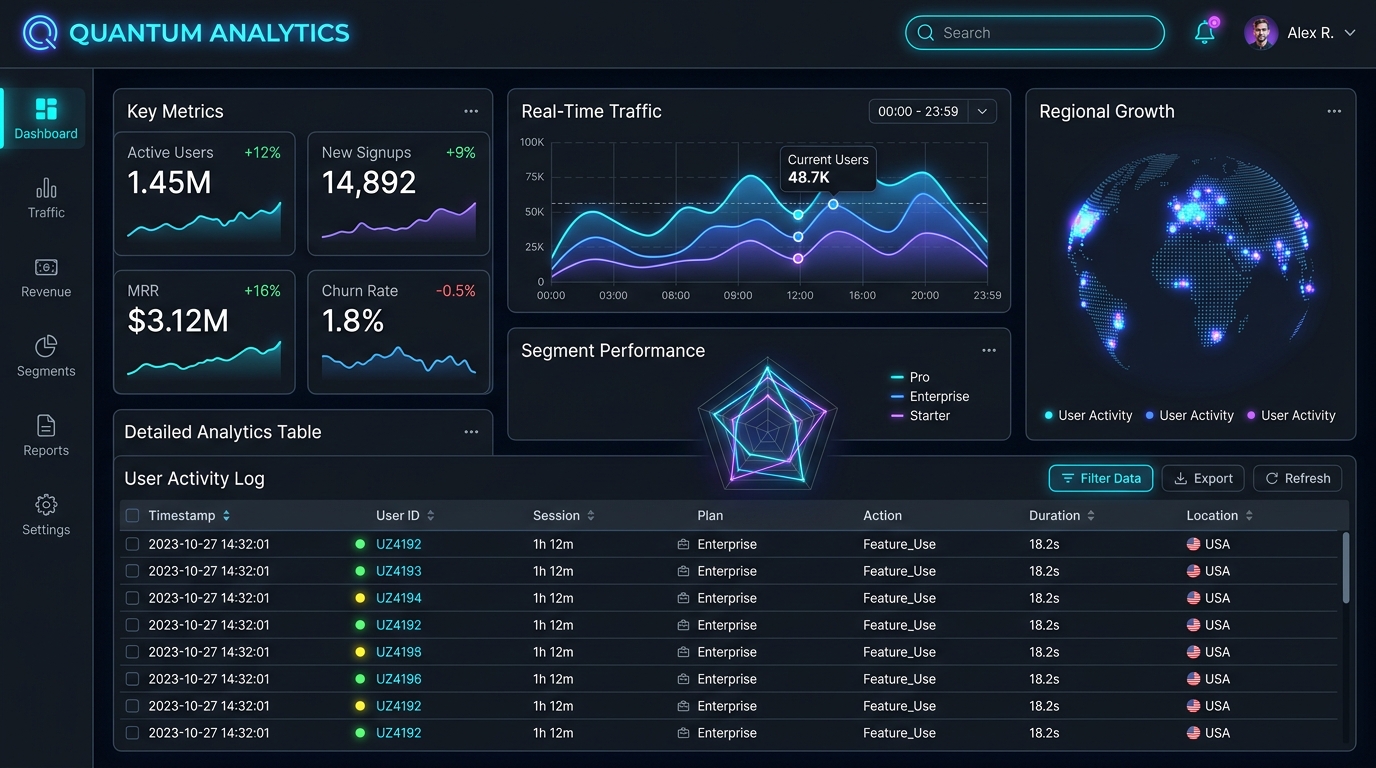Open the Revenue icon in sidebar
Screen dimensions: 1376x768
[46, 267]
